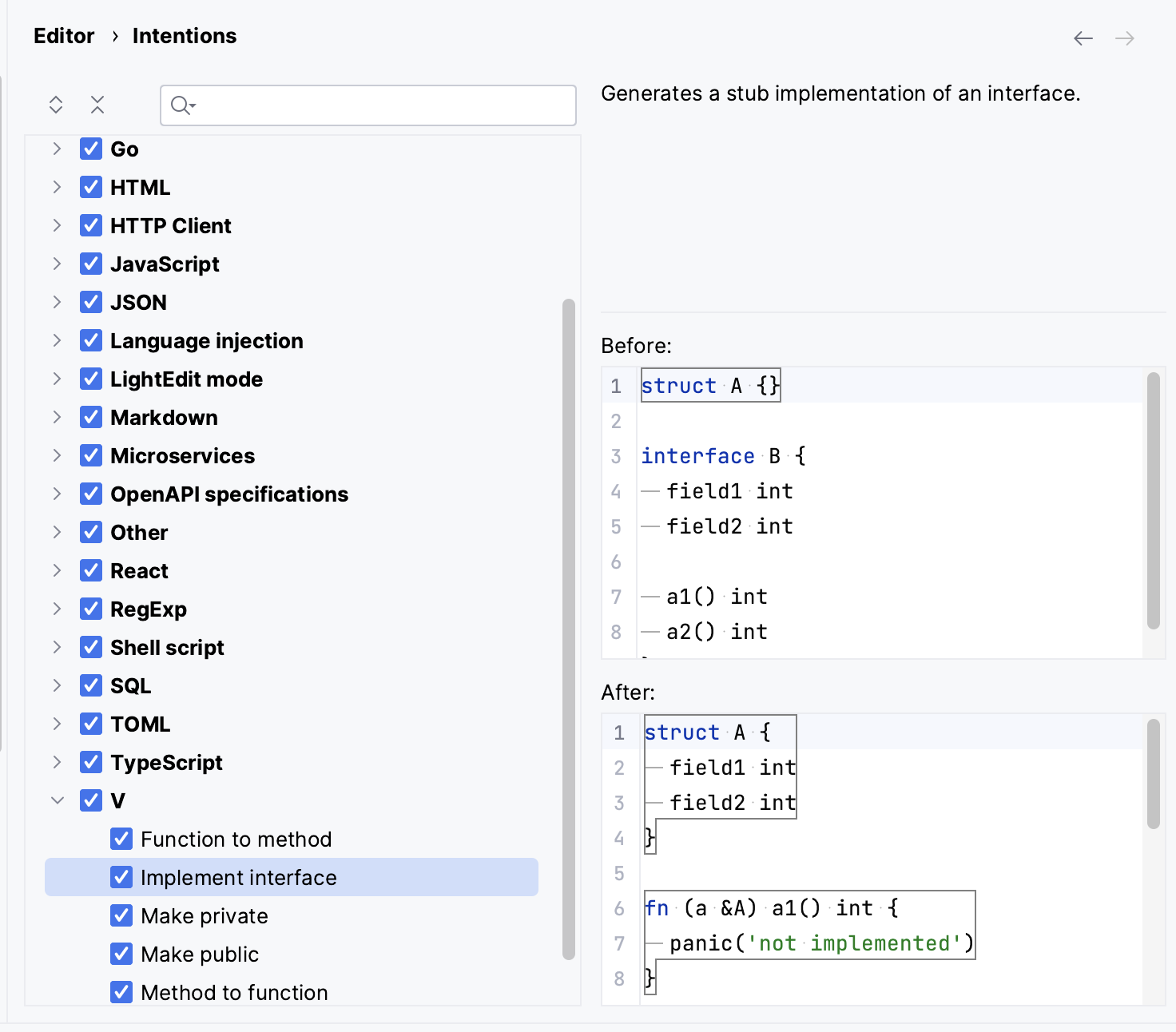Click the Expand All icon above the tree

tap(55, 104)
